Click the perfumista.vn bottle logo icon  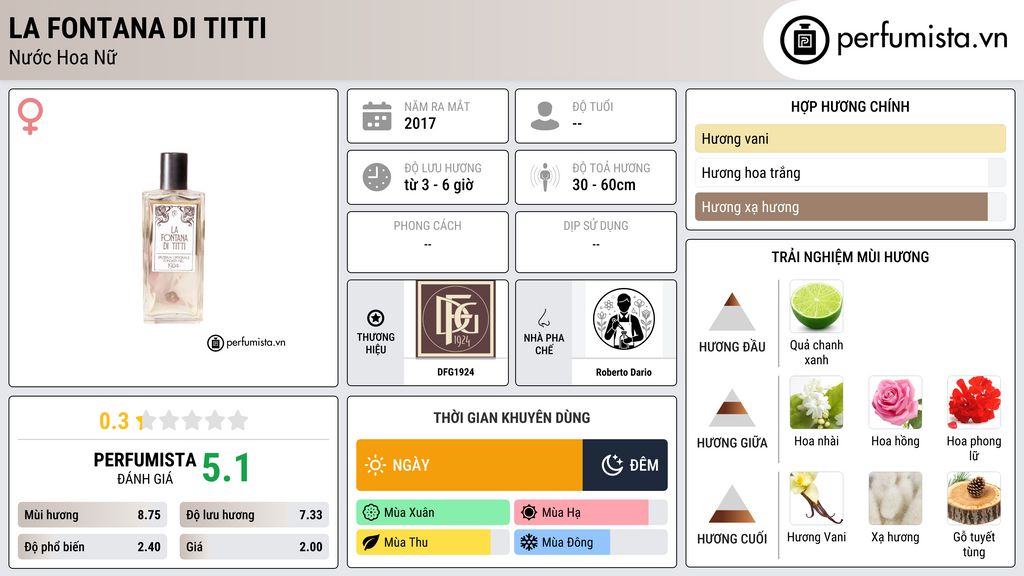pos(804,40)
